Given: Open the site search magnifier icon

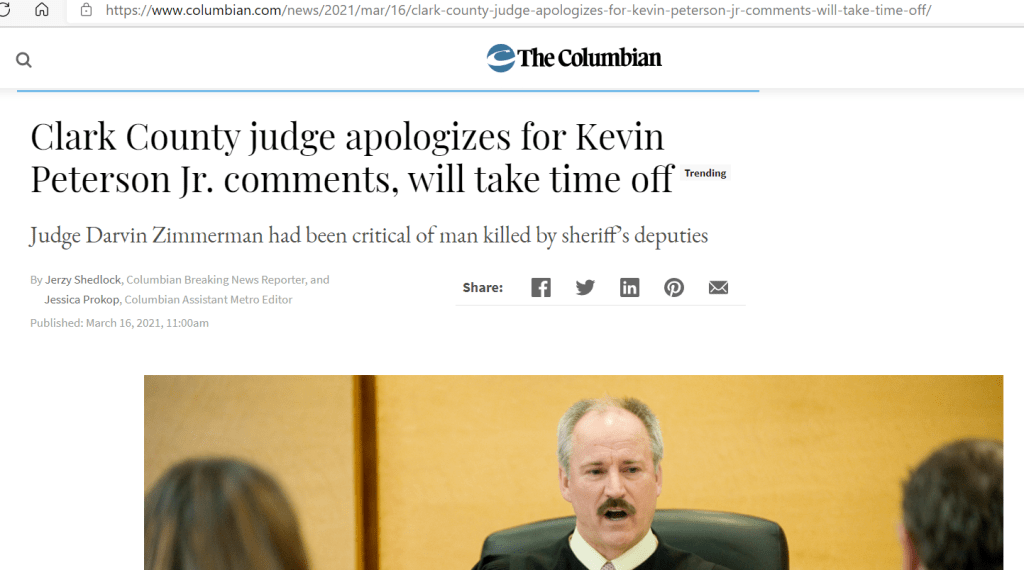Looking at the screenshot, I should pyautogui.click(x=24, y=60).
